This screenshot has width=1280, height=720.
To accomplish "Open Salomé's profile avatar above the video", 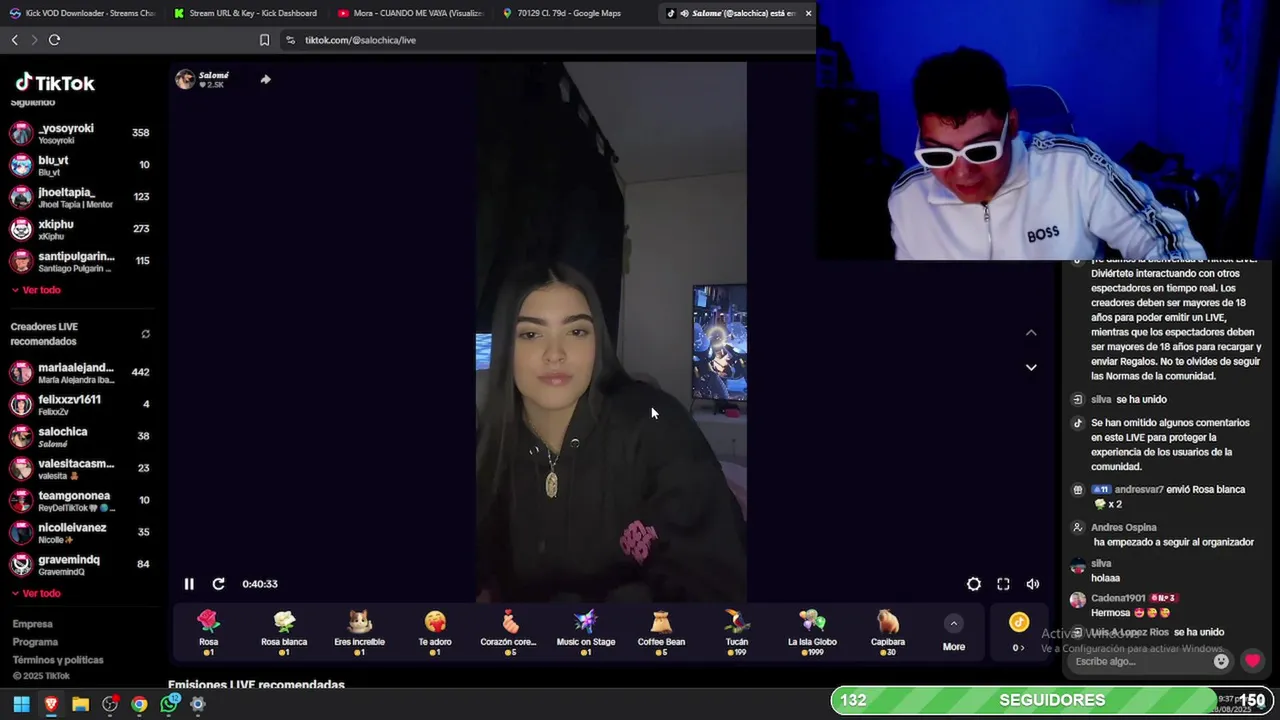I will coord(185,80).
